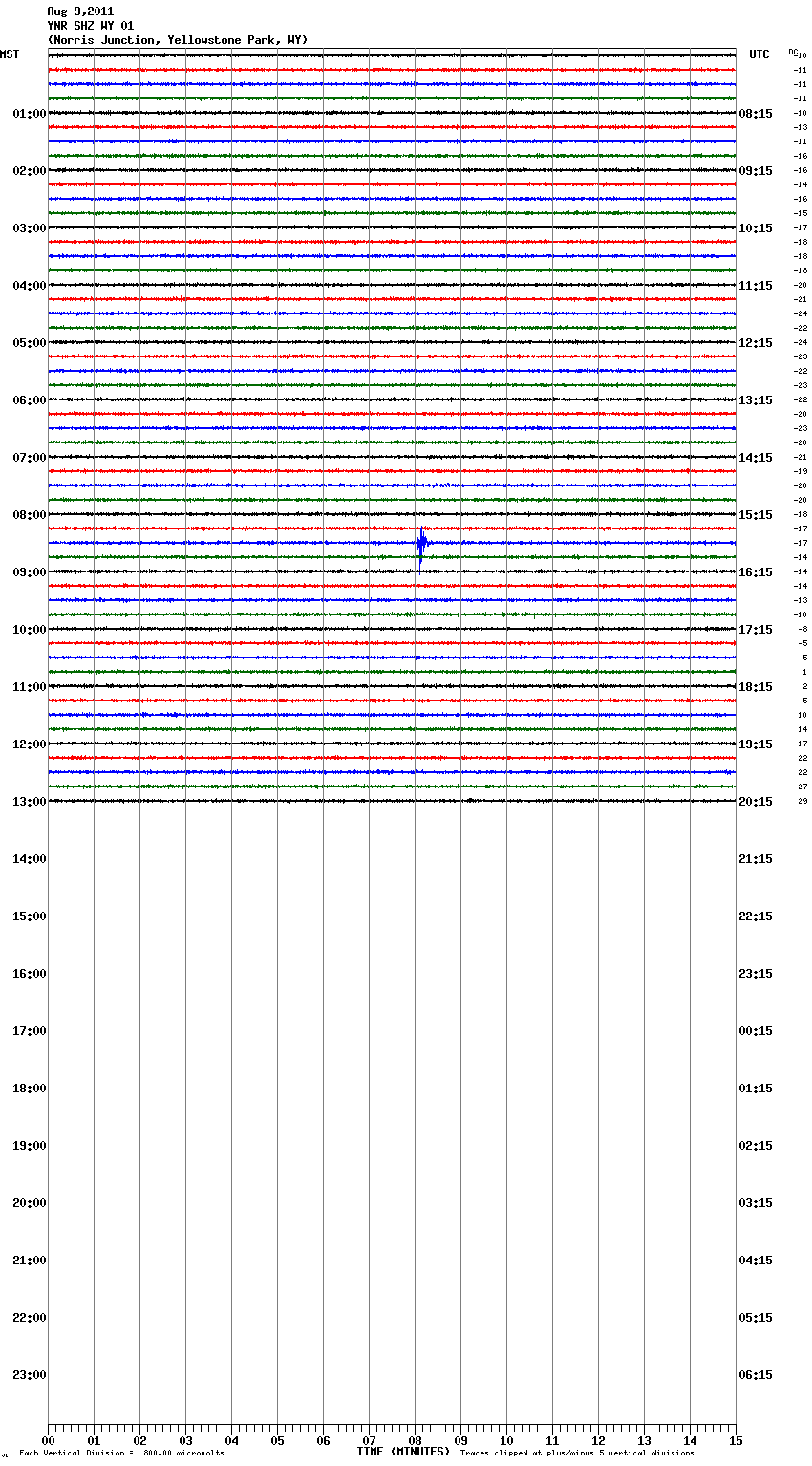
Task: Click minute tick label 03 on bottom axis
Action: tap(185, 1441)
